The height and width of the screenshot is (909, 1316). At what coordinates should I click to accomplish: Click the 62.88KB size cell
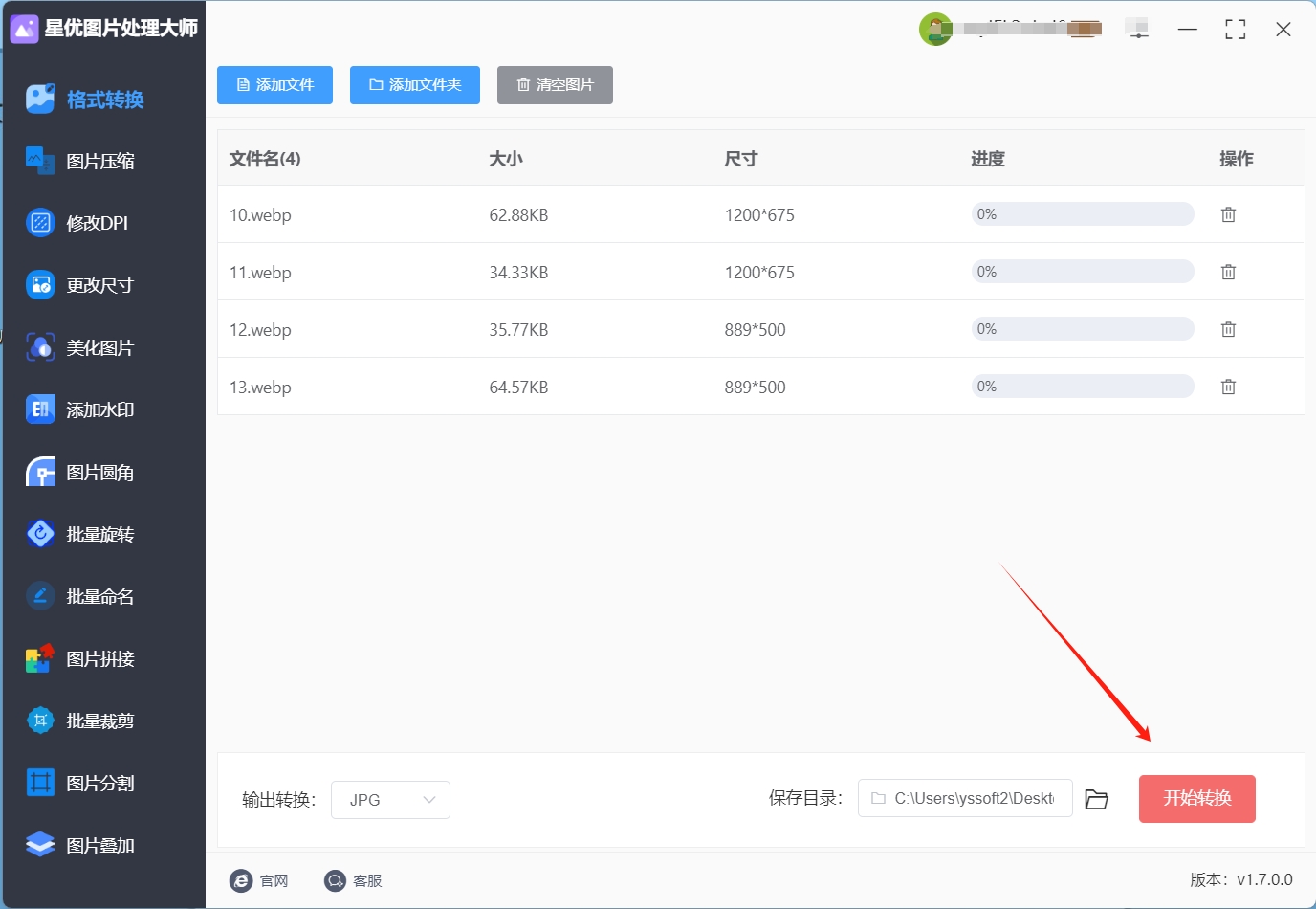pos(518,215)
